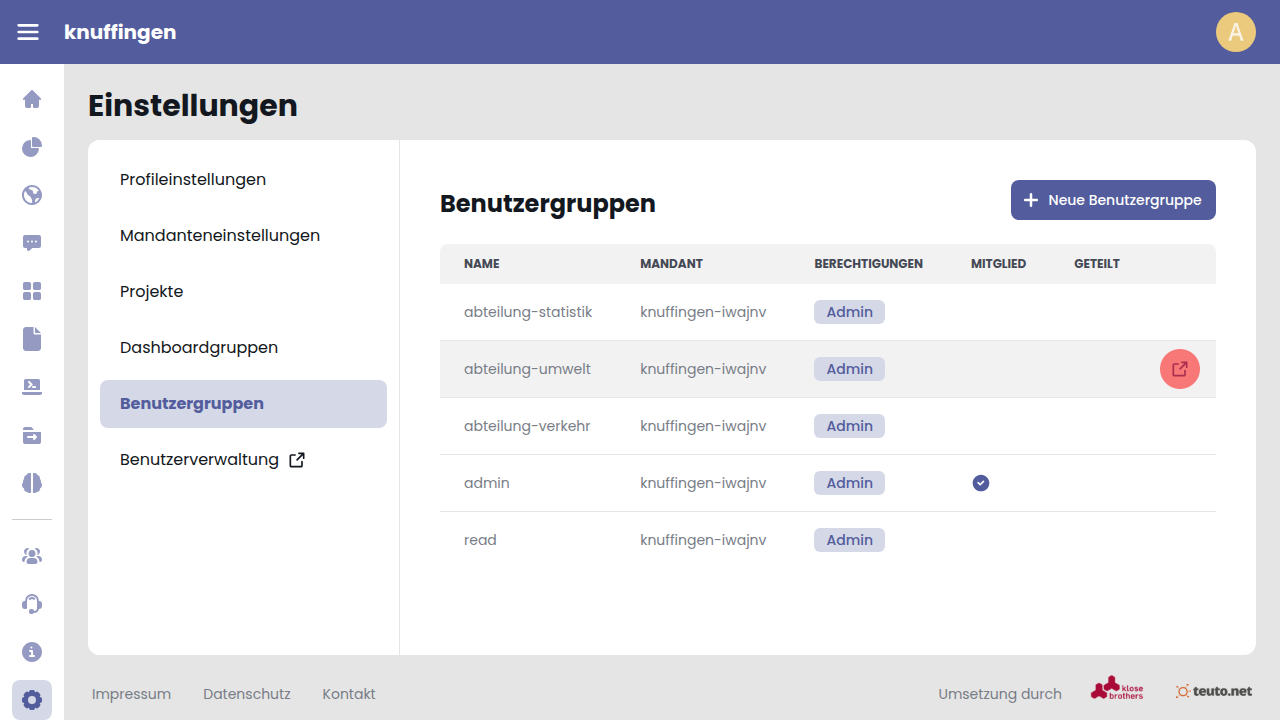Select Profileinstellungen in settings menu
Image resolution: width=1280 pixels, height=720 pixels.
(x=193, y=180)
